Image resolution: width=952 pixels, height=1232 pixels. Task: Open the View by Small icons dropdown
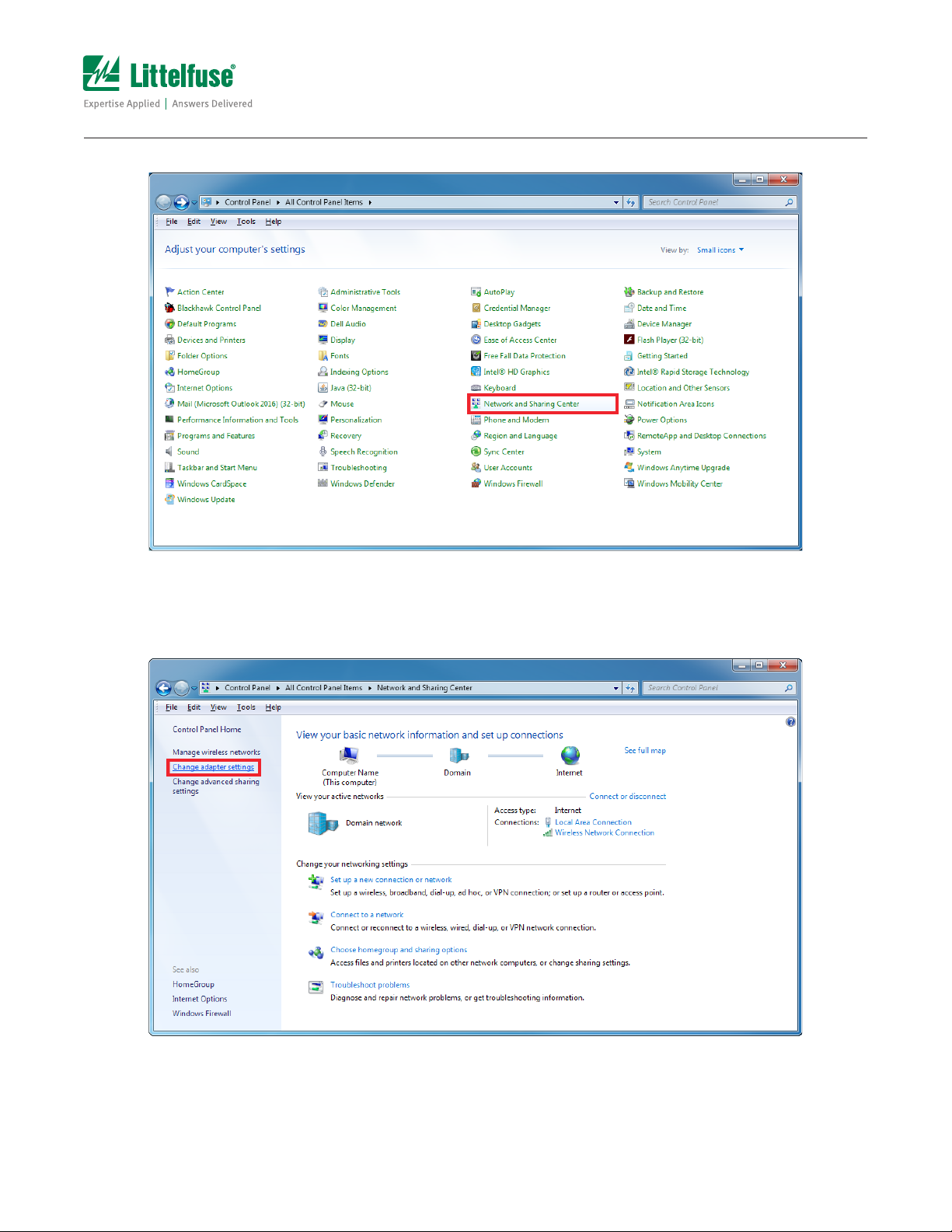point(720,250)
